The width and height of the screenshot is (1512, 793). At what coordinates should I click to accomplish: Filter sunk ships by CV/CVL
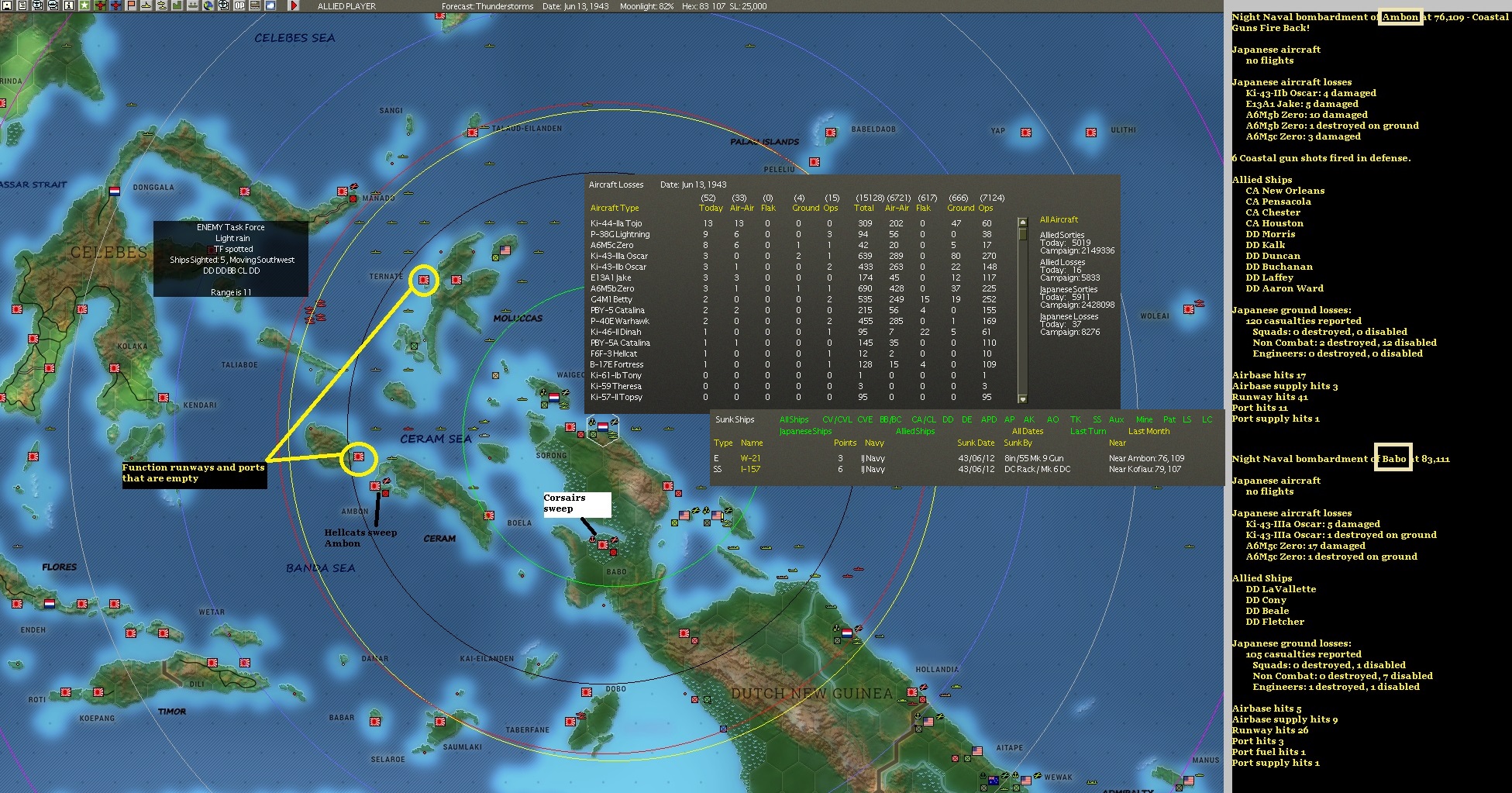click(837, 419)
